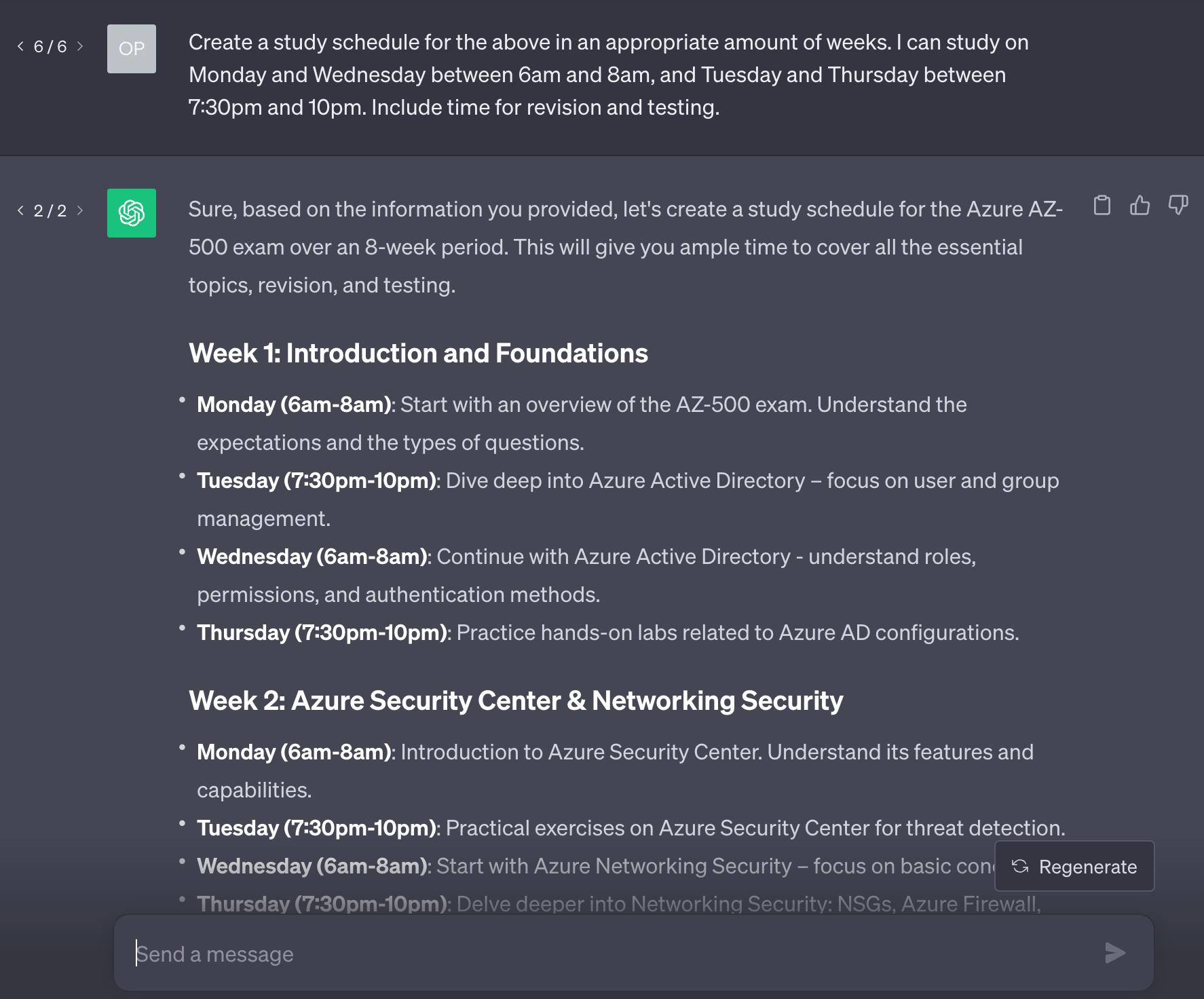The width and height of the screenshot is (1204, 999).
Task: Click the Thursday (7:30pm-10pm) label under Week 1
Action: pyautogui.click(x=322, y=633)
